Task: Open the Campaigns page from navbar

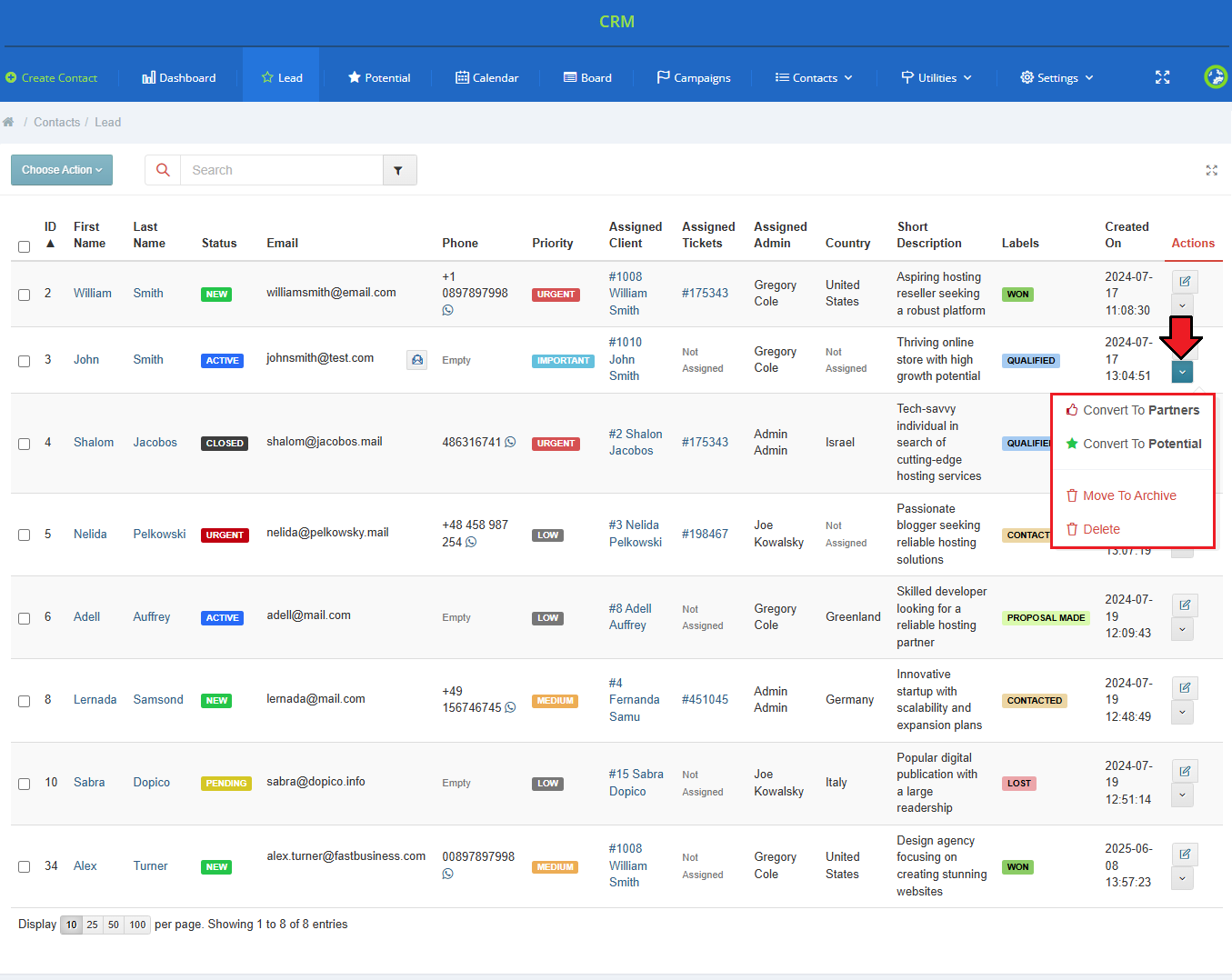Action: [694, 77]
